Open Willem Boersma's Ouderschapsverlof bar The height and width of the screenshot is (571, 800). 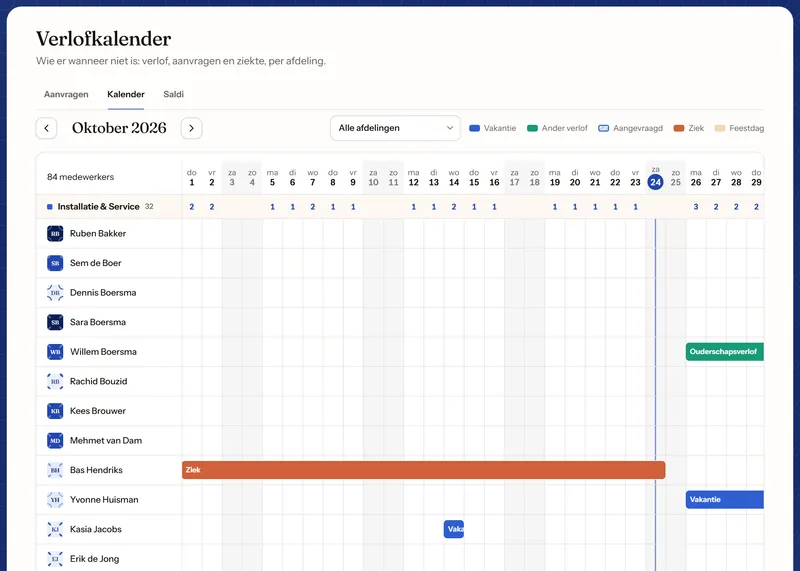(x=724, y=352)
